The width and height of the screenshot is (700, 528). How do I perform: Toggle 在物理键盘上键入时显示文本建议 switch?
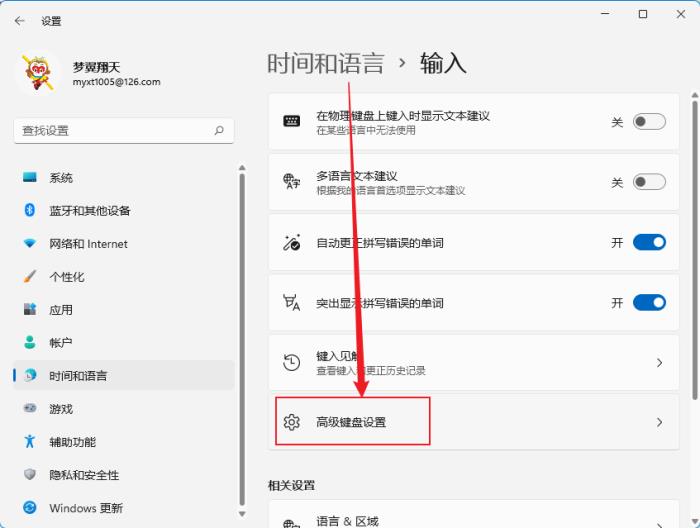[648, 122]
